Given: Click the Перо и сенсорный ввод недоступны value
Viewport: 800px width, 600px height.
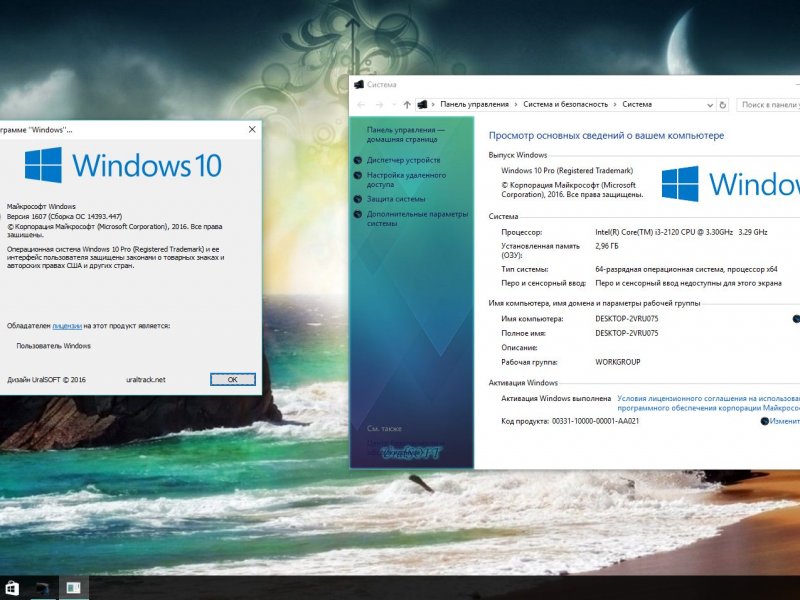Looking at the screenshot, I should [x=688, y=283].
